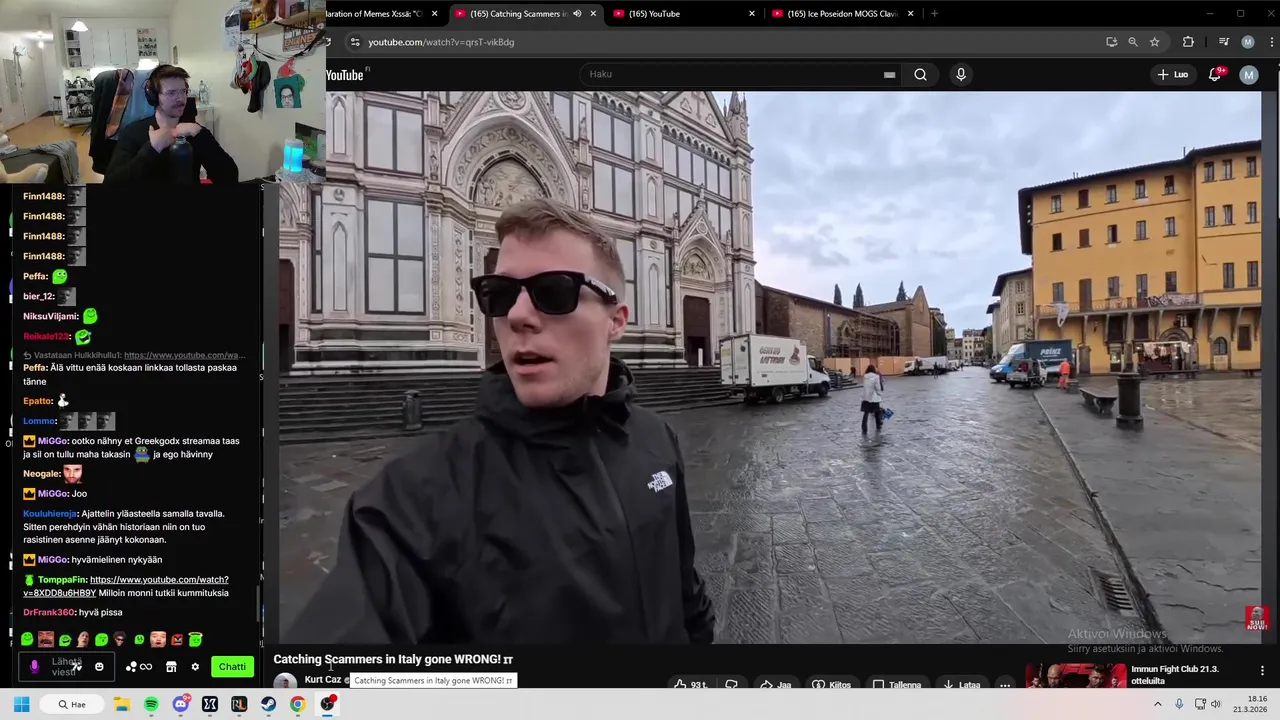Switch to the (165) YouTube tab
The height and width of the screenshot is (720, 1280).
pyautogui.click(x=682, y=14)
